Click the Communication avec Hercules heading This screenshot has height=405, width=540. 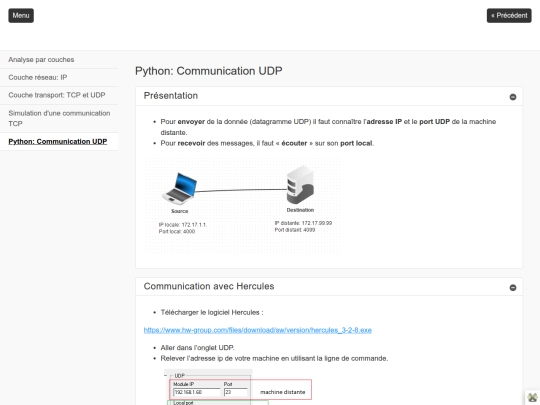coord(209,286)
